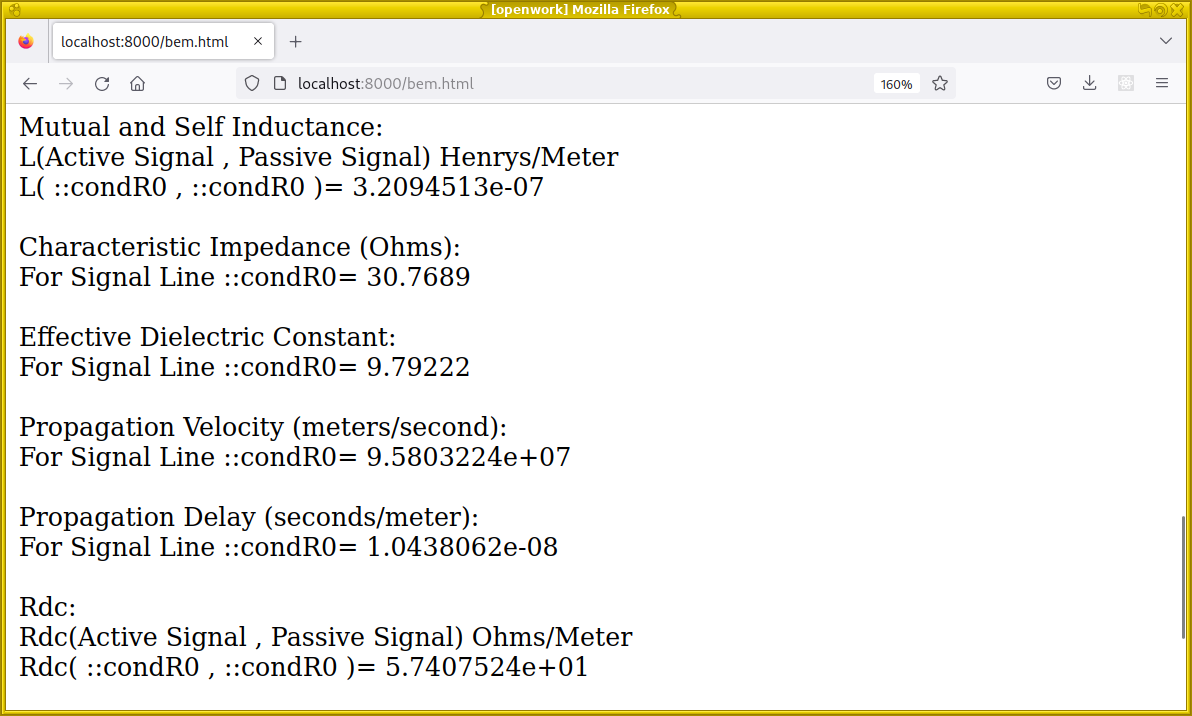Go to the Firefox home page

click(x=138, y=84)
